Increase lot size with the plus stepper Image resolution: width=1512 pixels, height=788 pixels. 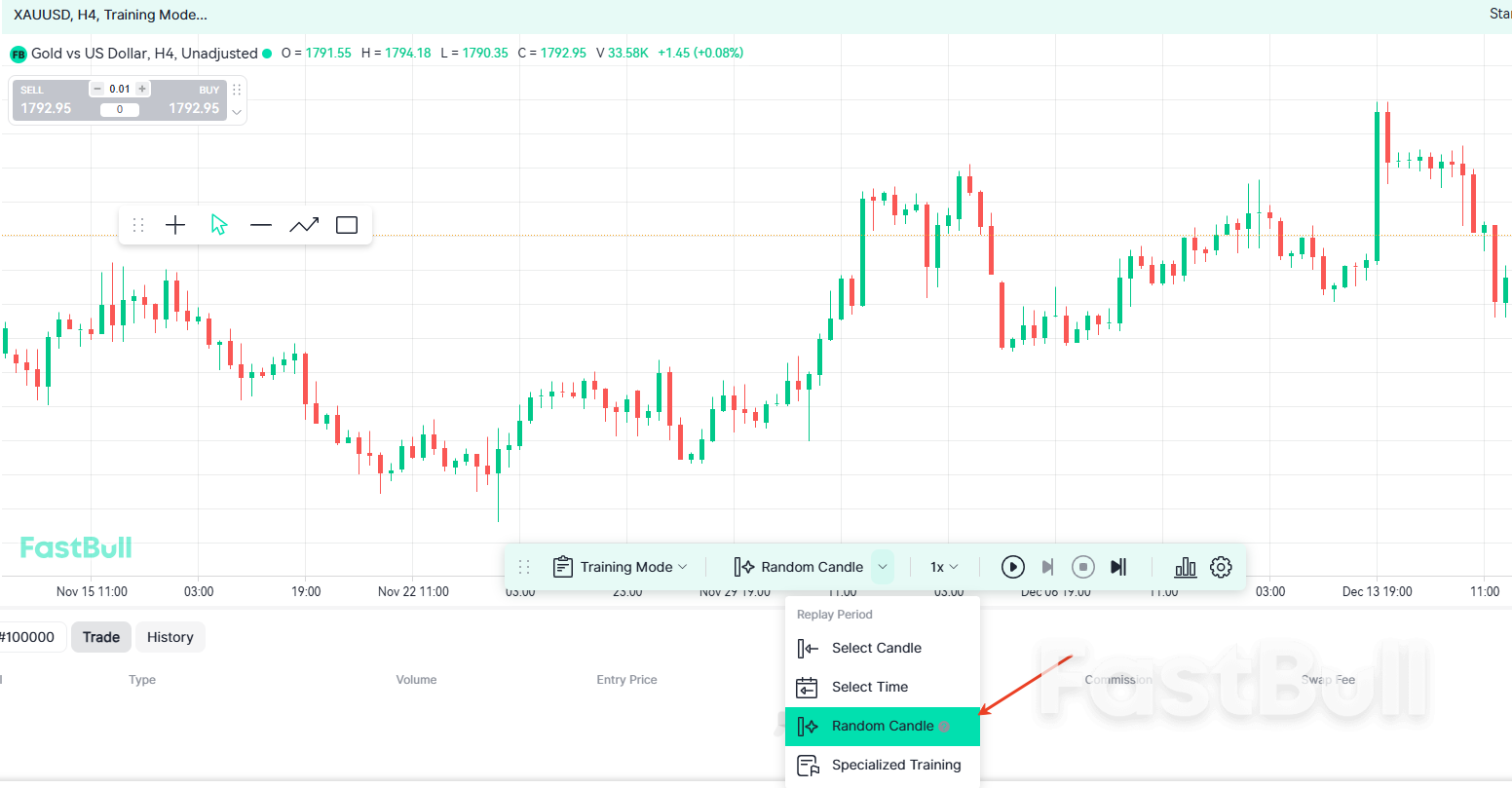pyautogui.click(x=142, y=89)
